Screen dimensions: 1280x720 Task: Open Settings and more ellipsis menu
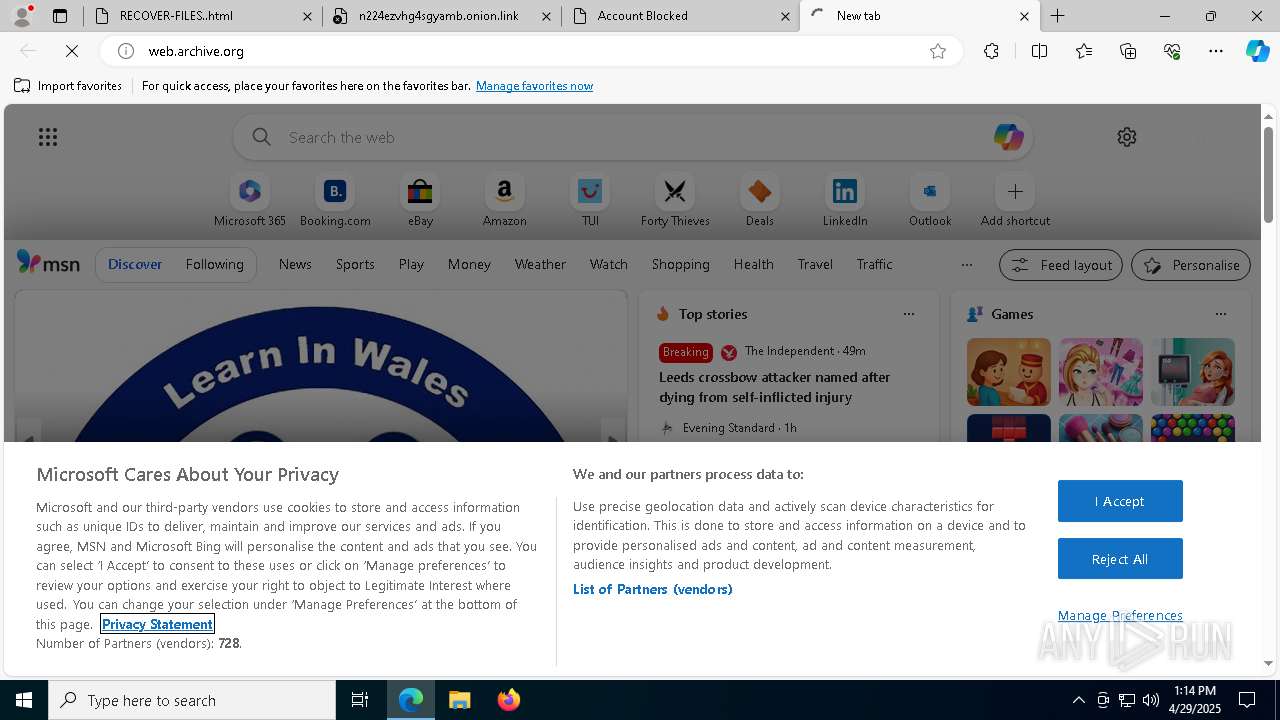tap(1216, 51)
